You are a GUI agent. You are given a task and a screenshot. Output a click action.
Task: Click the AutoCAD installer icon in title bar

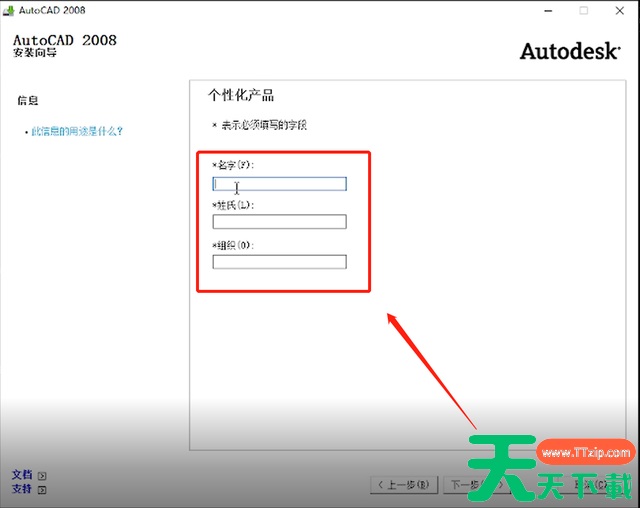[9, 11]
